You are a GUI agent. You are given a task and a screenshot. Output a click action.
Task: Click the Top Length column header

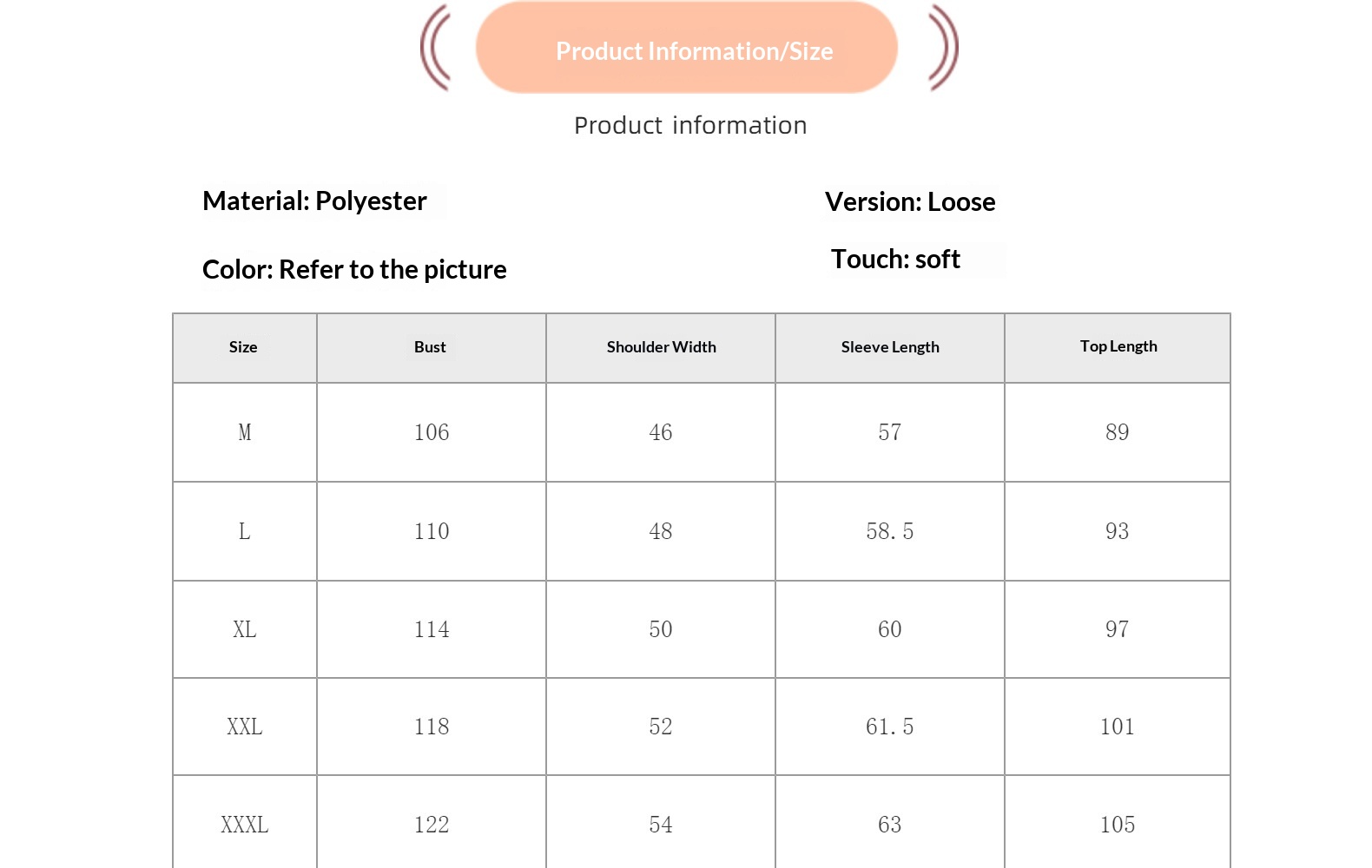[x=1118, y=346]
